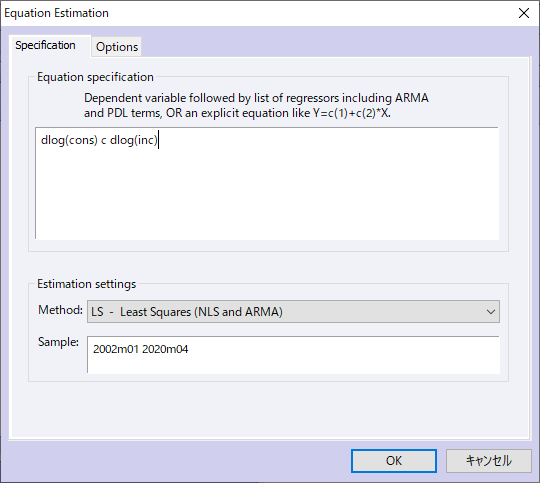Cancel the dialog with キャンセル button
The image size is (540, 483).
click(489, 461)
